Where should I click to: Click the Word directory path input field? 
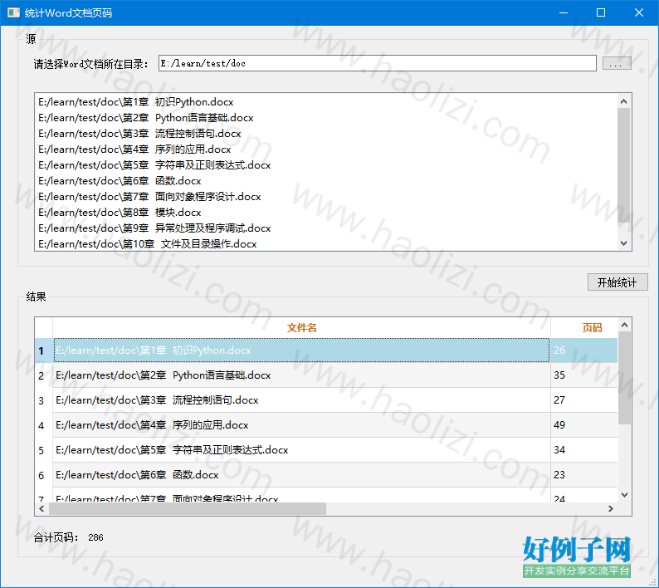[x=377, y=63]
